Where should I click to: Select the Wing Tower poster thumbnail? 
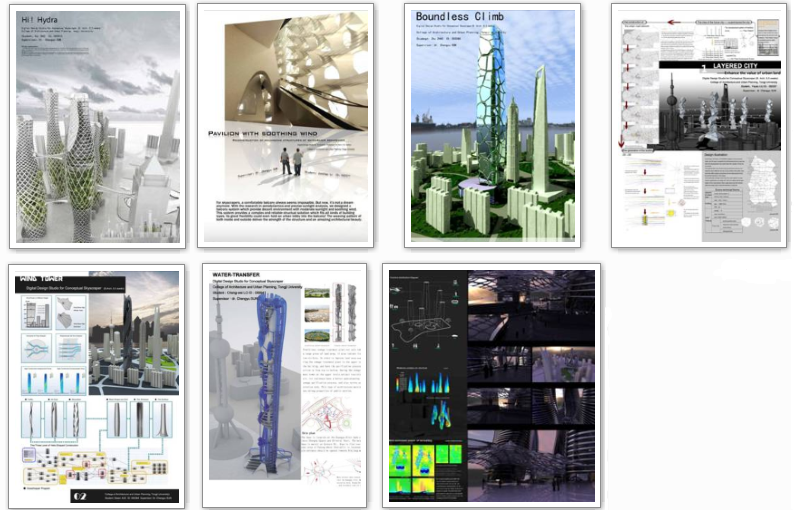coord(96,386)
